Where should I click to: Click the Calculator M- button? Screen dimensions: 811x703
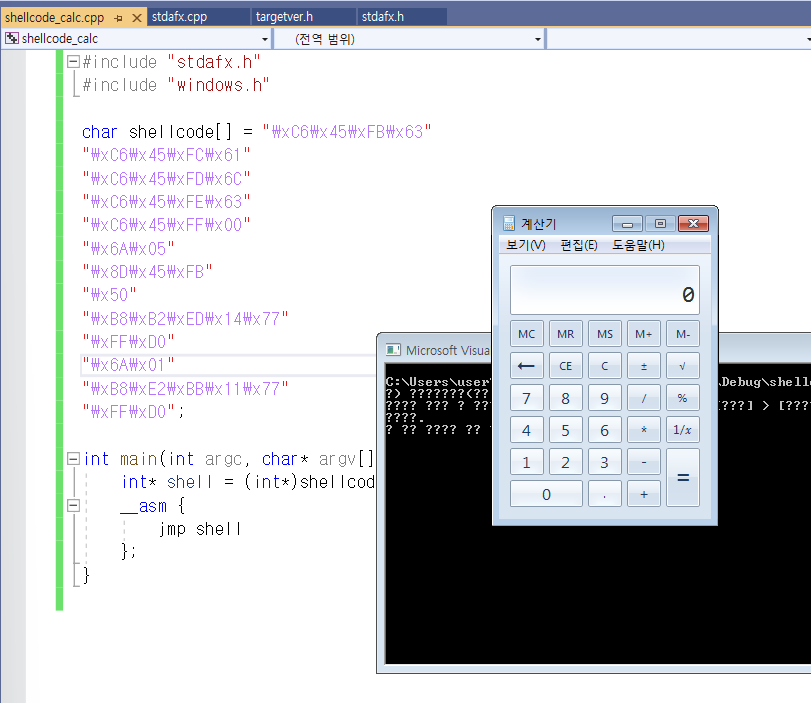tap(683, 334)
